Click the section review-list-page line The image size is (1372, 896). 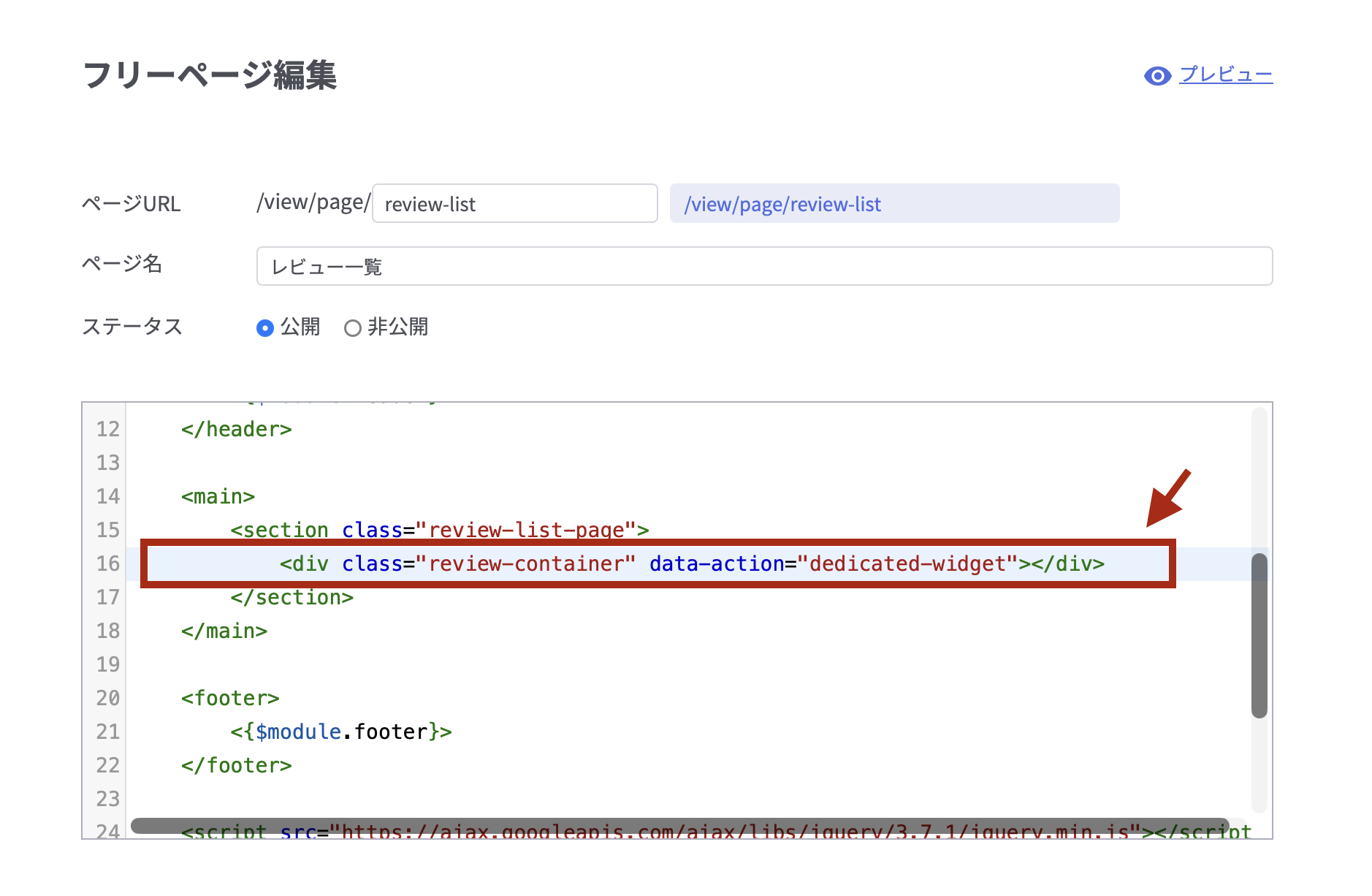click(439, 530)
